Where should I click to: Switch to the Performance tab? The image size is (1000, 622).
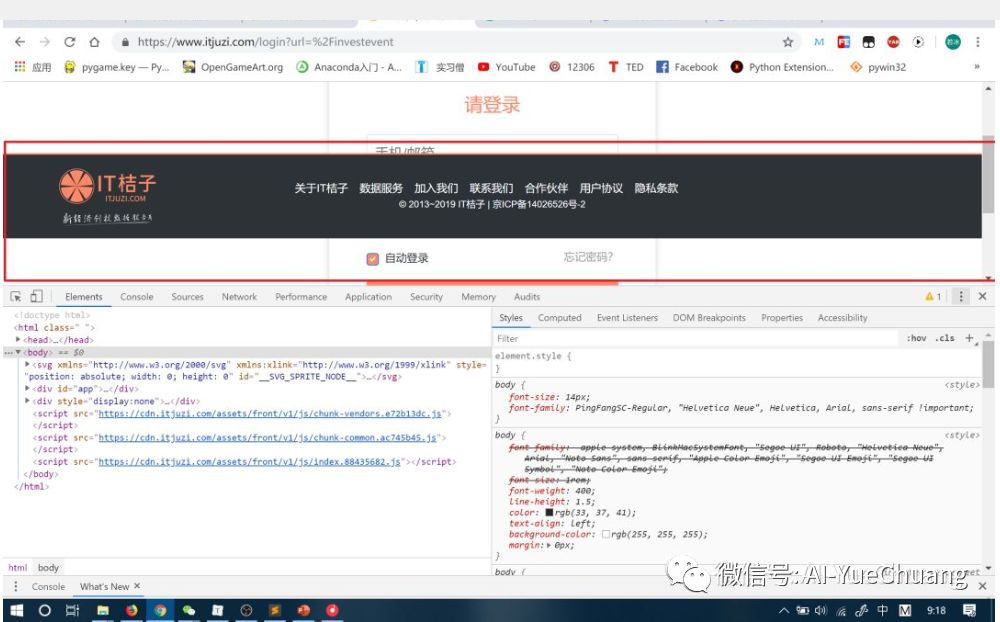tap(301, 297)
